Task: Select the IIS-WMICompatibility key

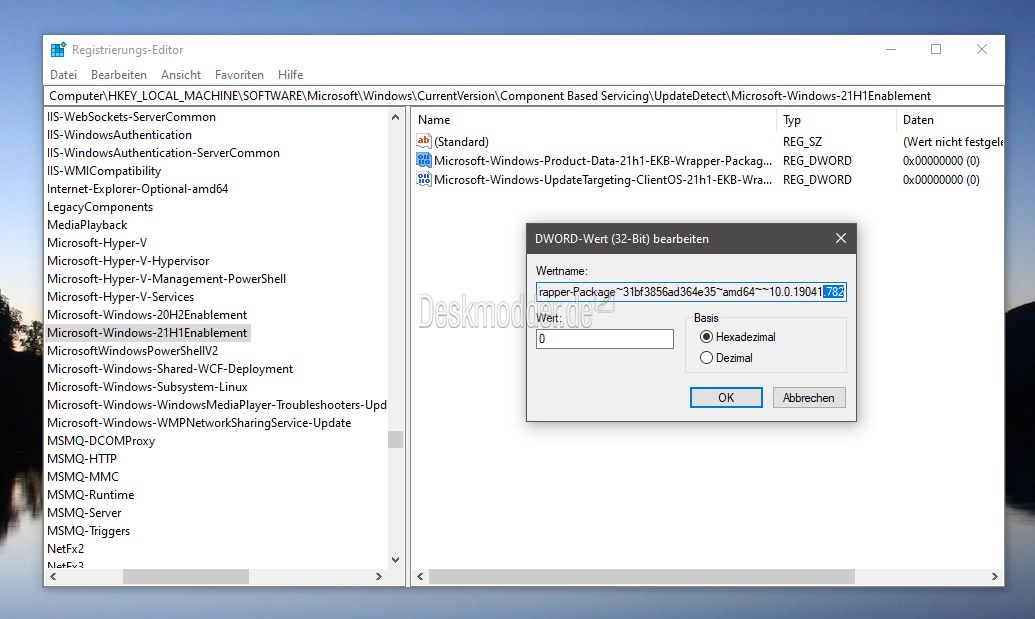Action: tap(104, 171)
